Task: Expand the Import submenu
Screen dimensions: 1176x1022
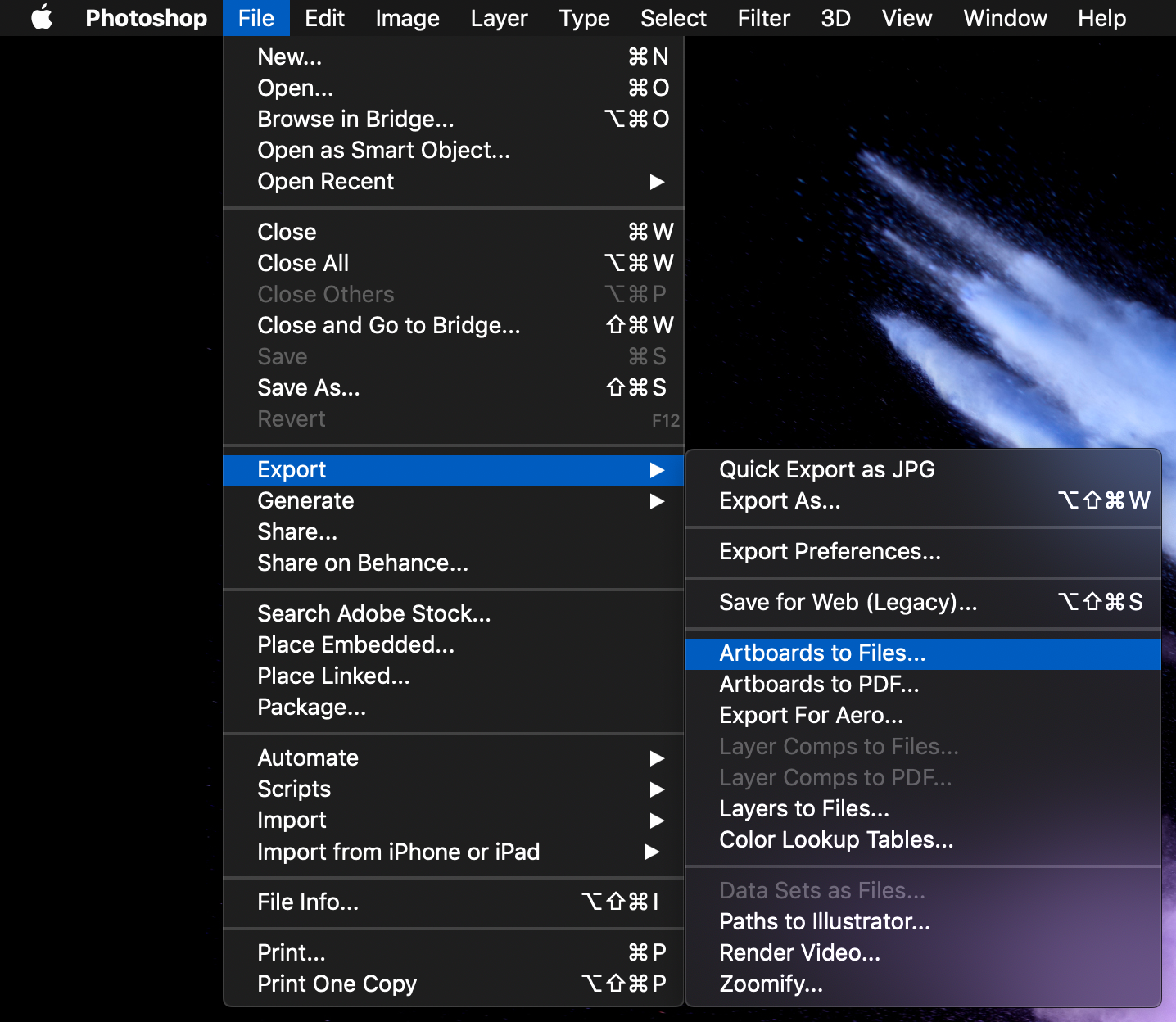Action: coord(454,820)
